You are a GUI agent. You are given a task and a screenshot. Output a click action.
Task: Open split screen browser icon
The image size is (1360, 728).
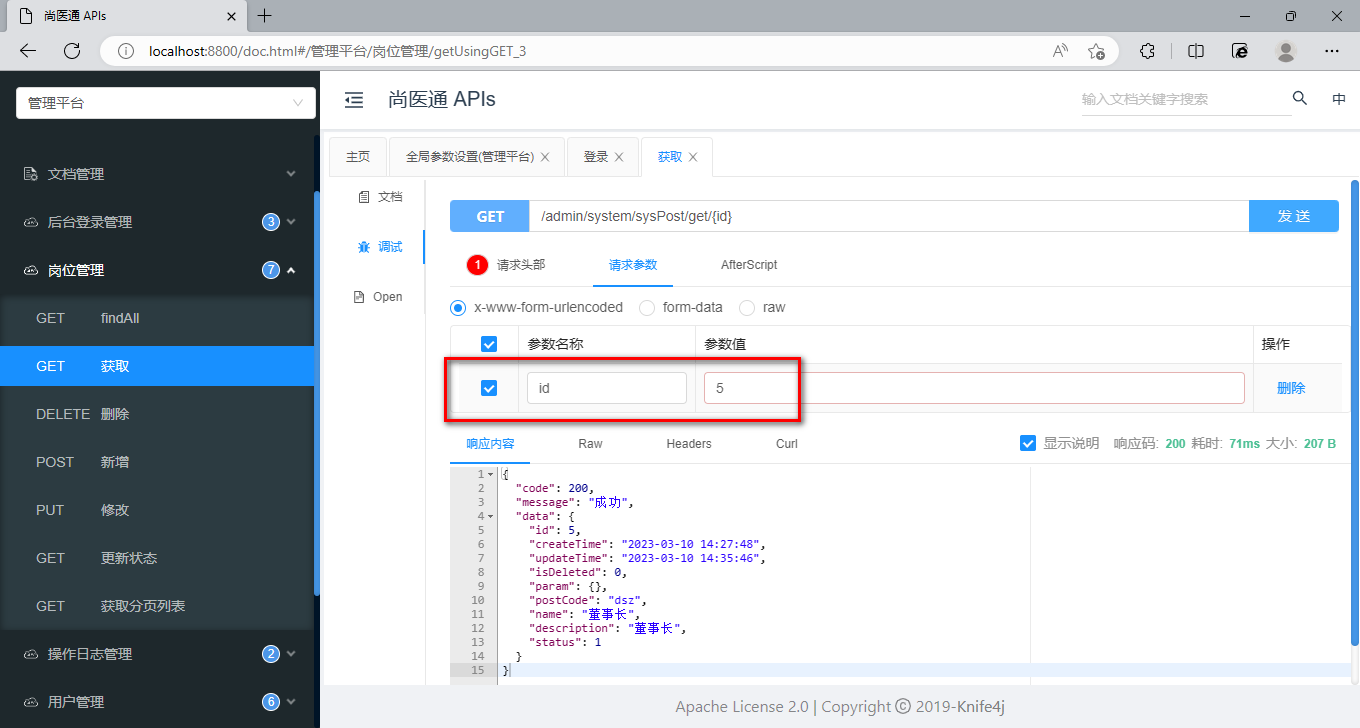1196,51
